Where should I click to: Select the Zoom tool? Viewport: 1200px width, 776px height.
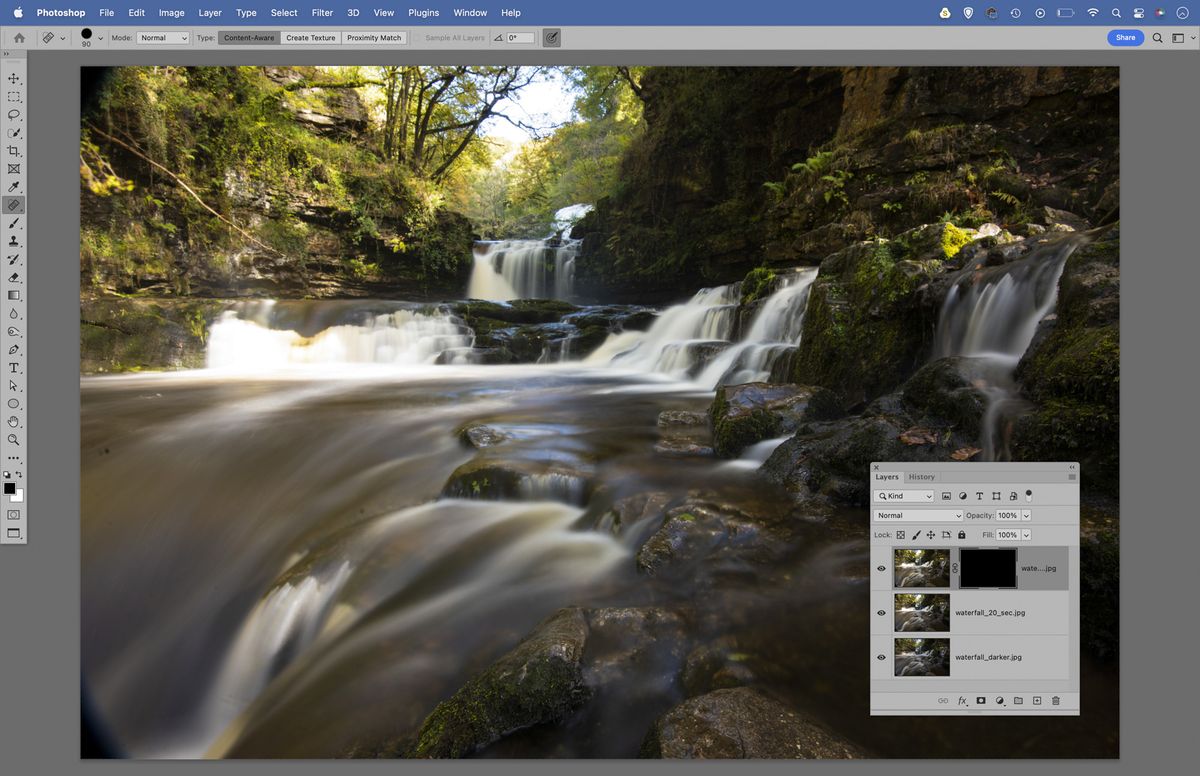(x=14, y=440)
